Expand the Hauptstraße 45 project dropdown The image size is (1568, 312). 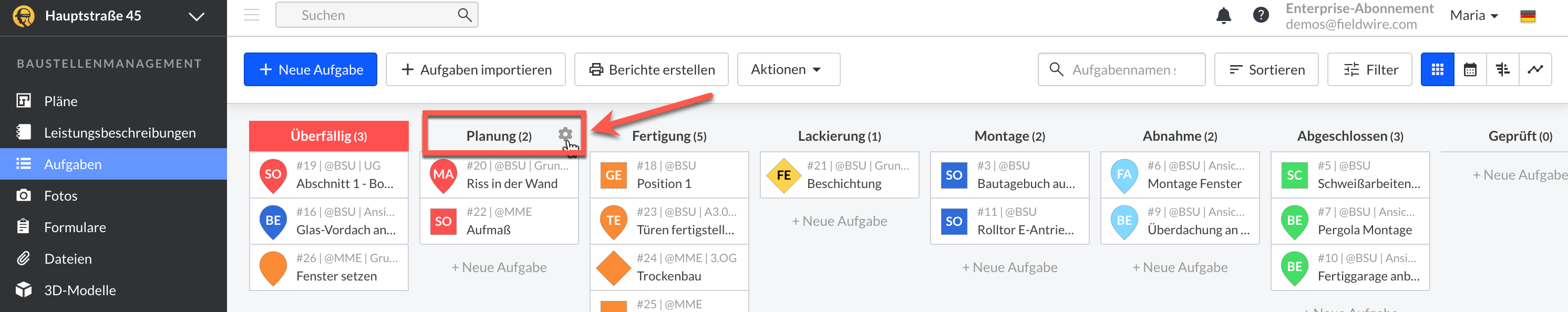coord(196,16)
